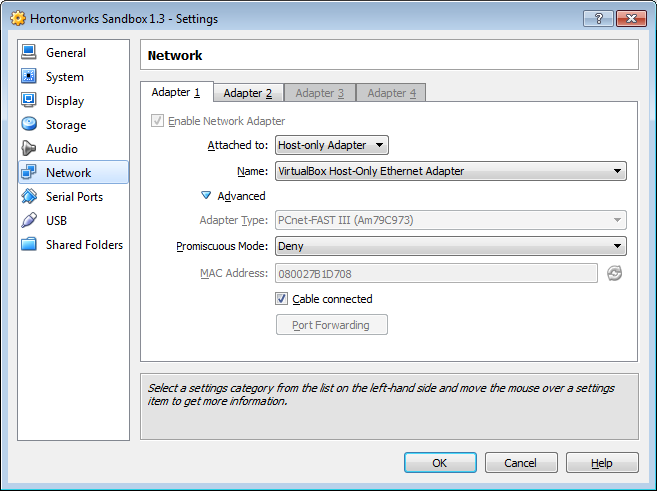Open the Attached to dropdown
657x491 pixels.
click(332, 145)
